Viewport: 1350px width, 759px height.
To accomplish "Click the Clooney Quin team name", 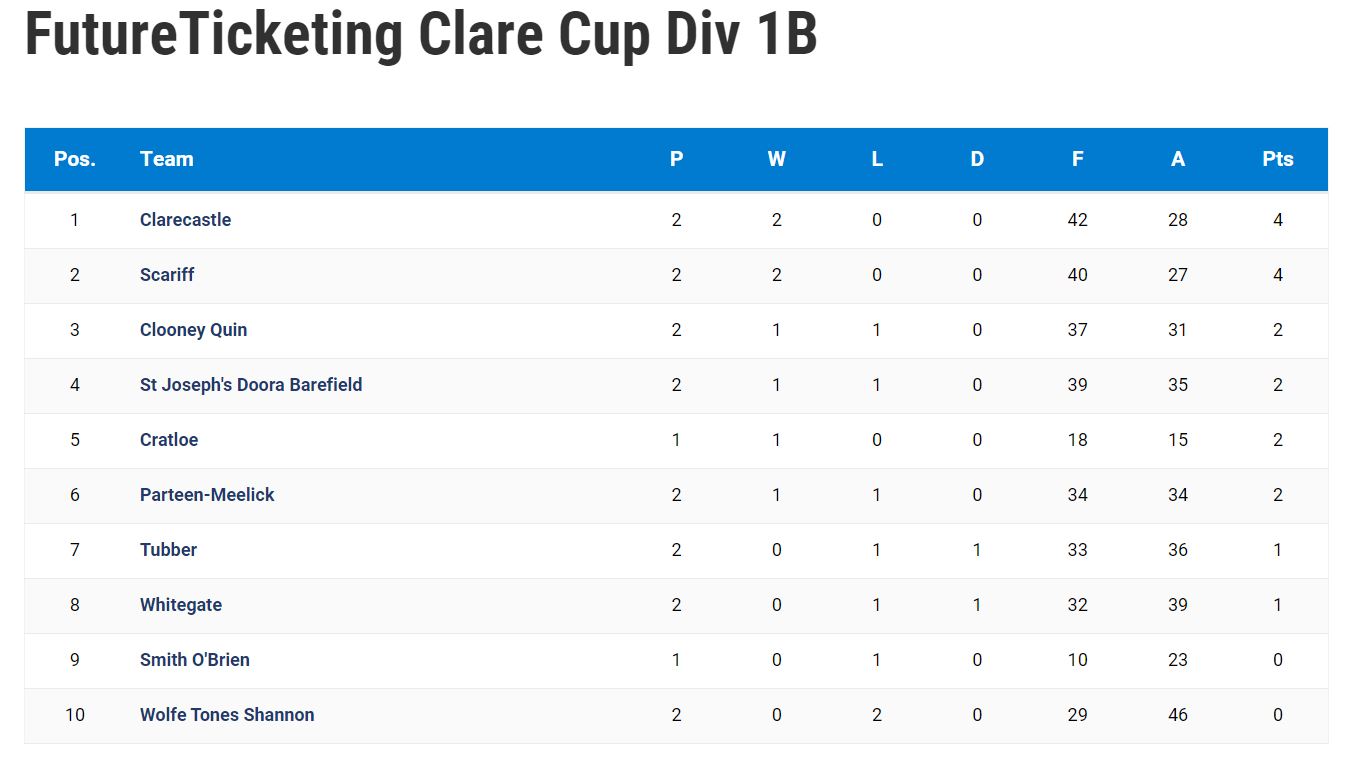I will (193, 330).
